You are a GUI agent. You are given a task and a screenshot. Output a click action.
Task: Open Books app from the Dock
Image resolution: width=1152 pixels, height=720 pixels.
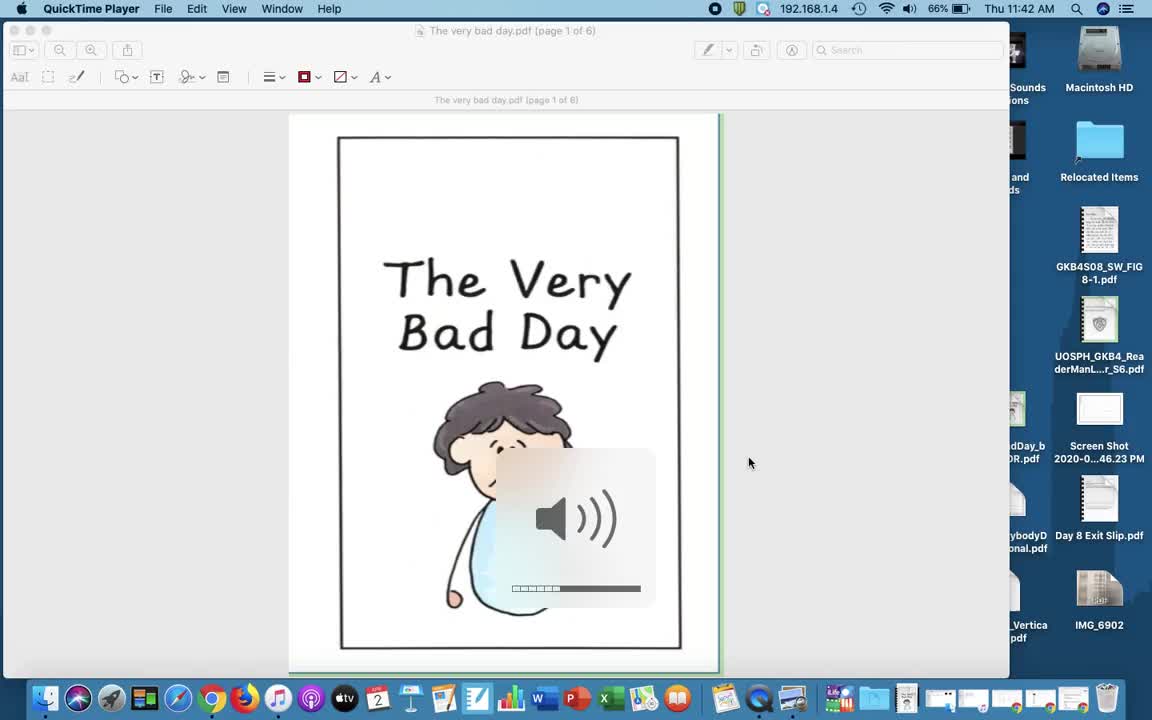[677, 698]
